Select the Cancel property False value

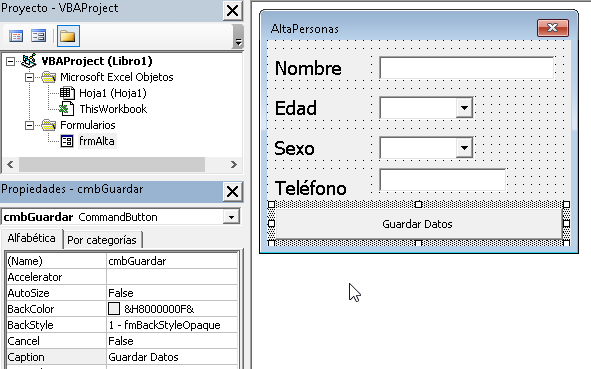(172, 341)
